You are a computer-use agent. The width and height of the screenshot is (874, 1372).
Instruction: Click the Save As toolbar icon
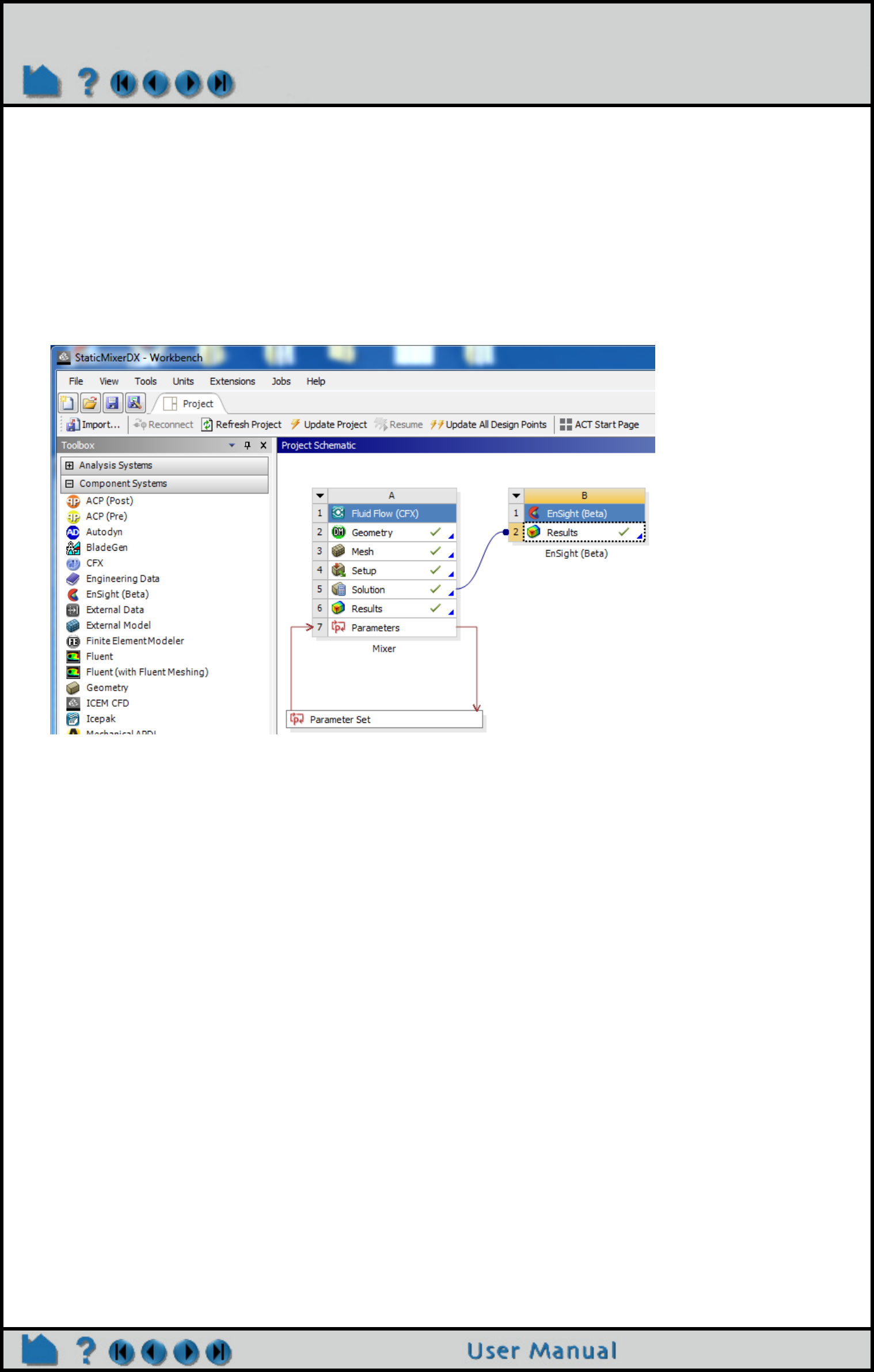tap(135, 403)
